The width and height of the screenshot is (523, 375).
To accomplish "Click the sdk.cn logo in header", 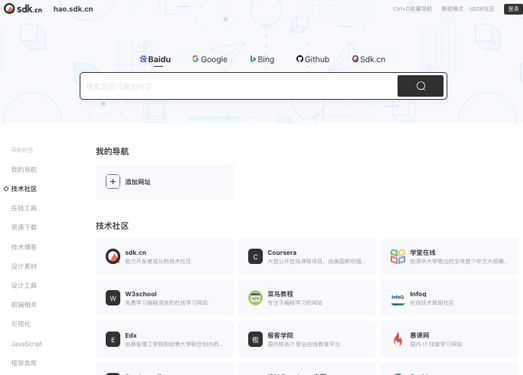I will pos(23,9).
